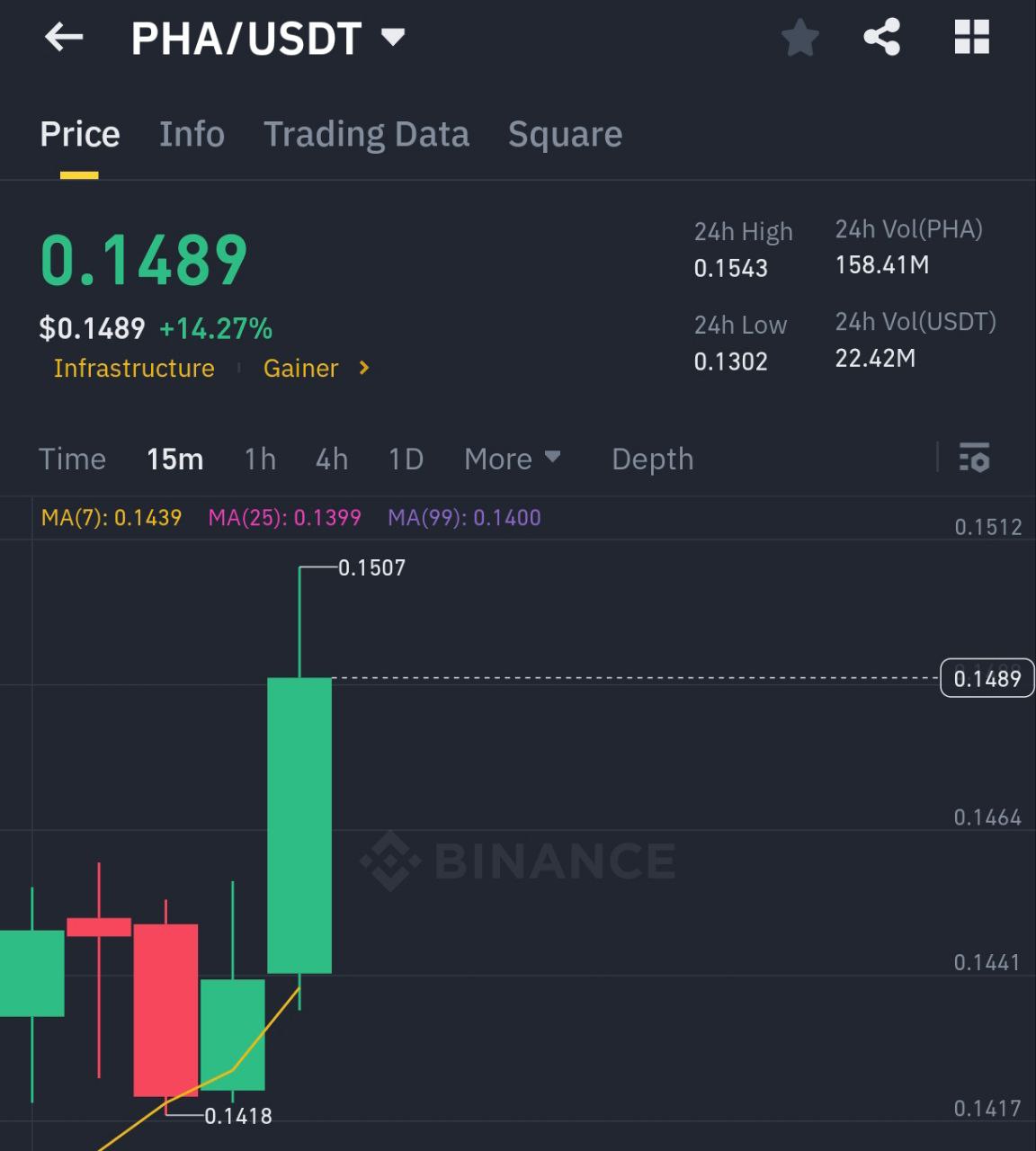Viewport: 1036px width, 1151px height.
Task: Tap the 0.1417 axis price label
Action: pos(987,1108)
